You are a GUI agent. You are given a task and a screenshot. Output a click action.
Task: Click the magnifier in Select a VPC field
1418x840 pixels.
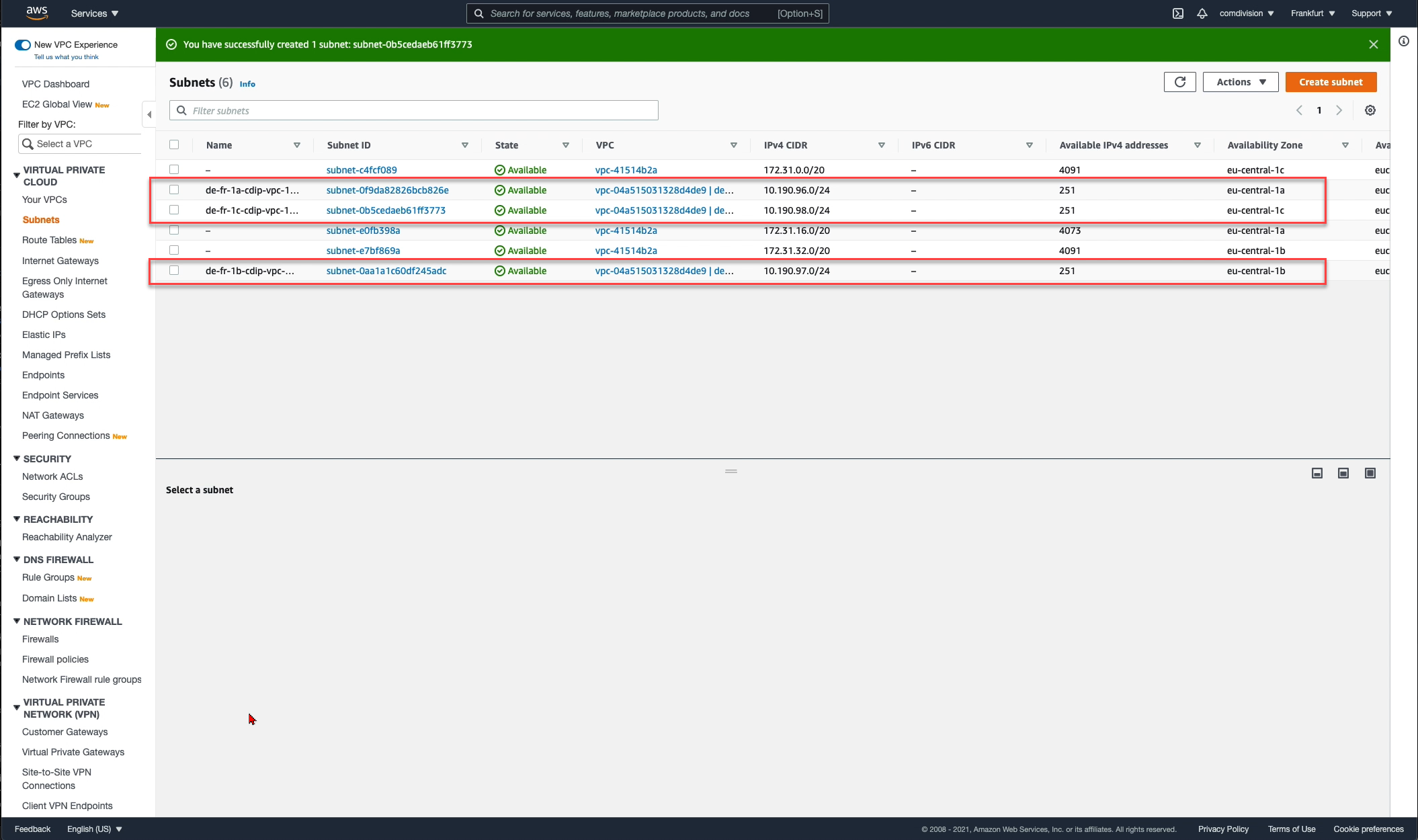click(x=28, y=144)
